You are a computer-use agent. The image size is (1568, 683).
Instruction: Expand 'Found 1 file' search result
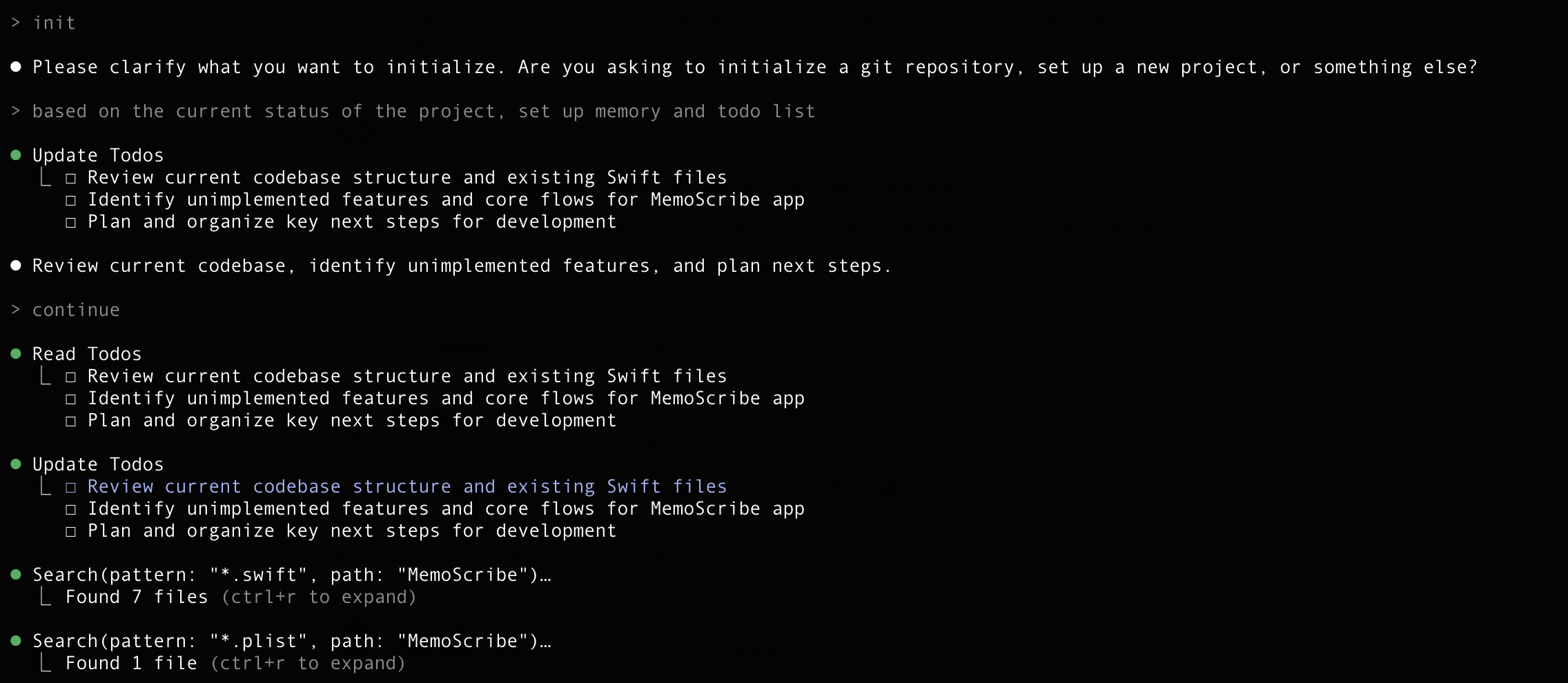click(131, 663)
